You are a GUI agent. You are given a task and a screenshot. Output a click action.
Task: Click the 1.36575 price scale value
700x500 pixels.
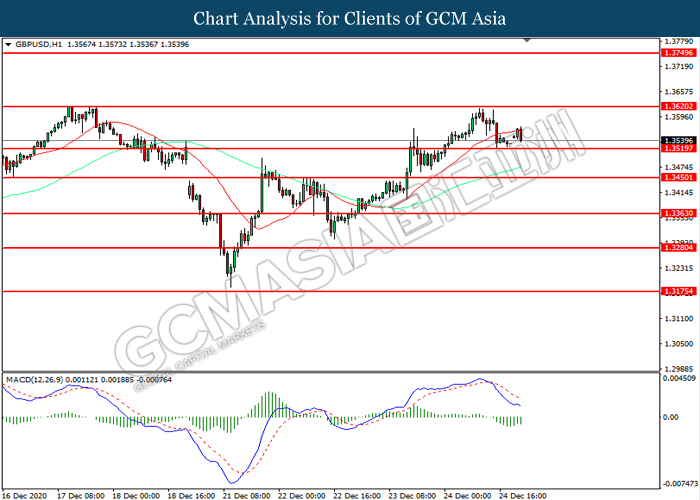point(679,92)
